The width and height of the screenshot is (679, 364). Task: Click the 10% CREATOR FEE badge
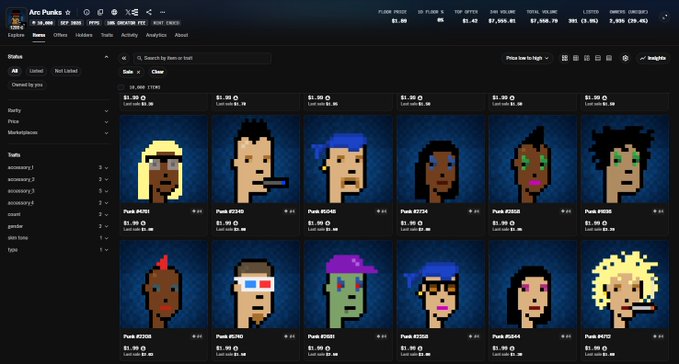click(x=126, y=23)
